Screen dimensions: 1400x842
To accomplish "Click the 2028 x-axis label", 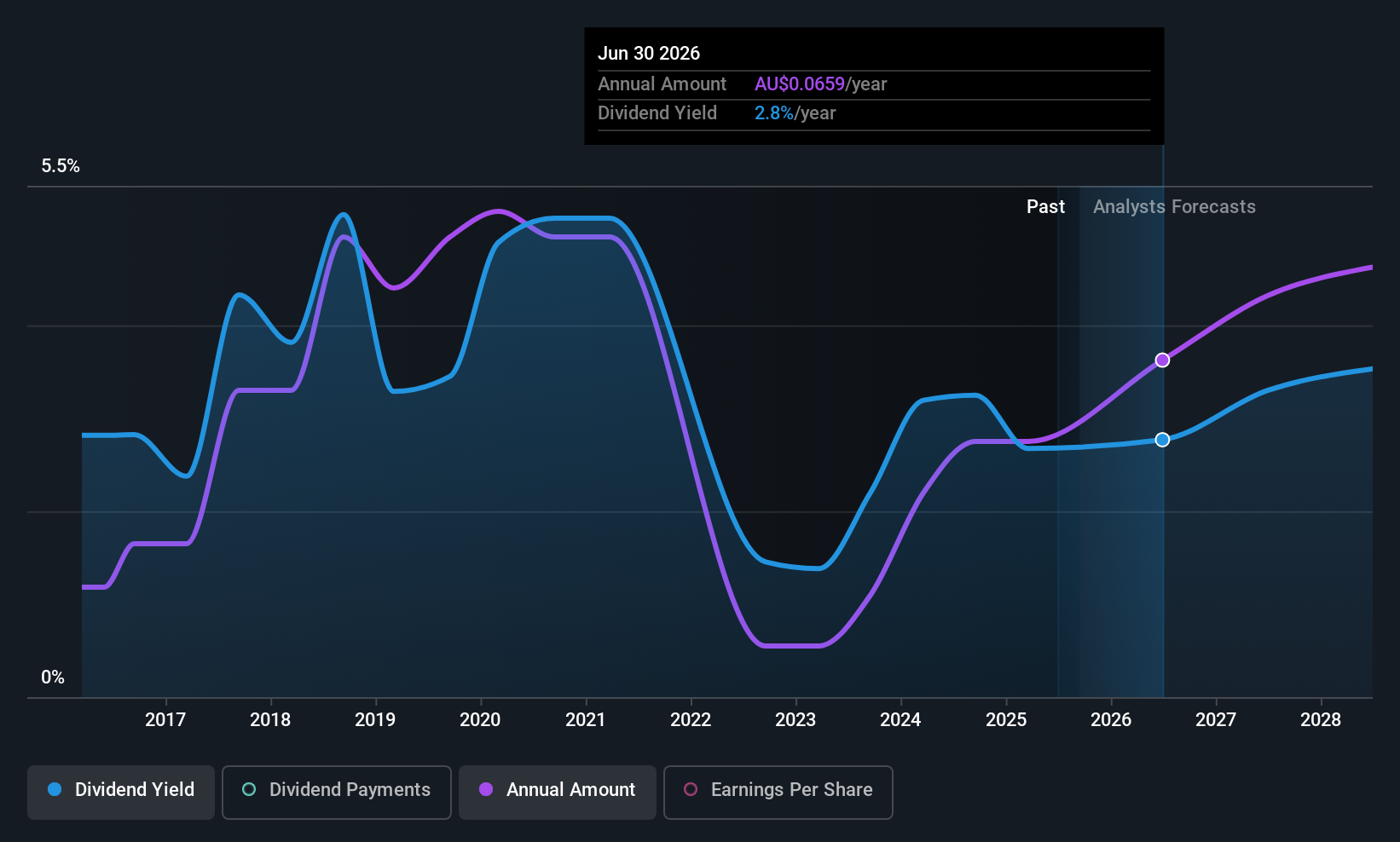I will pos(1321,720).
